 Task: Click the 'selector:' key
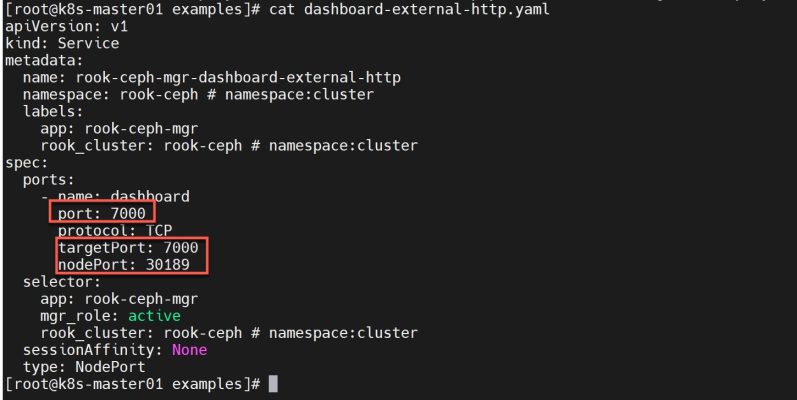[x=62, y=282]
